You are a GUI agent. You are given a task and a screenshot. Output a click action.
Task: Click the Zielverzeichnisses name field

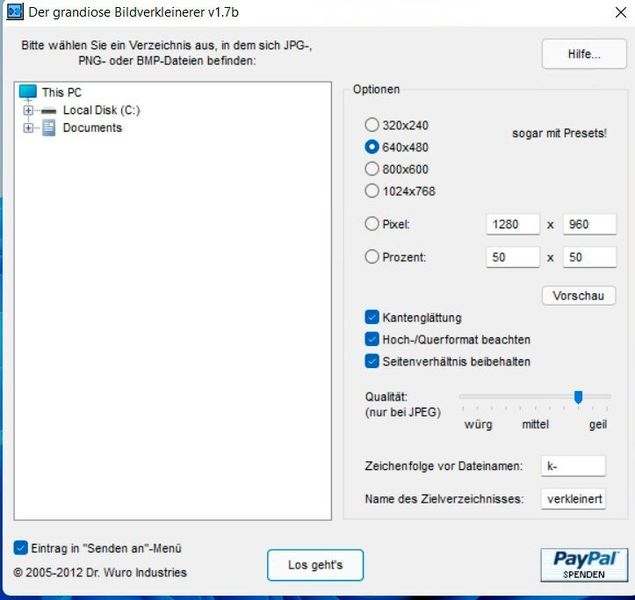573,499
